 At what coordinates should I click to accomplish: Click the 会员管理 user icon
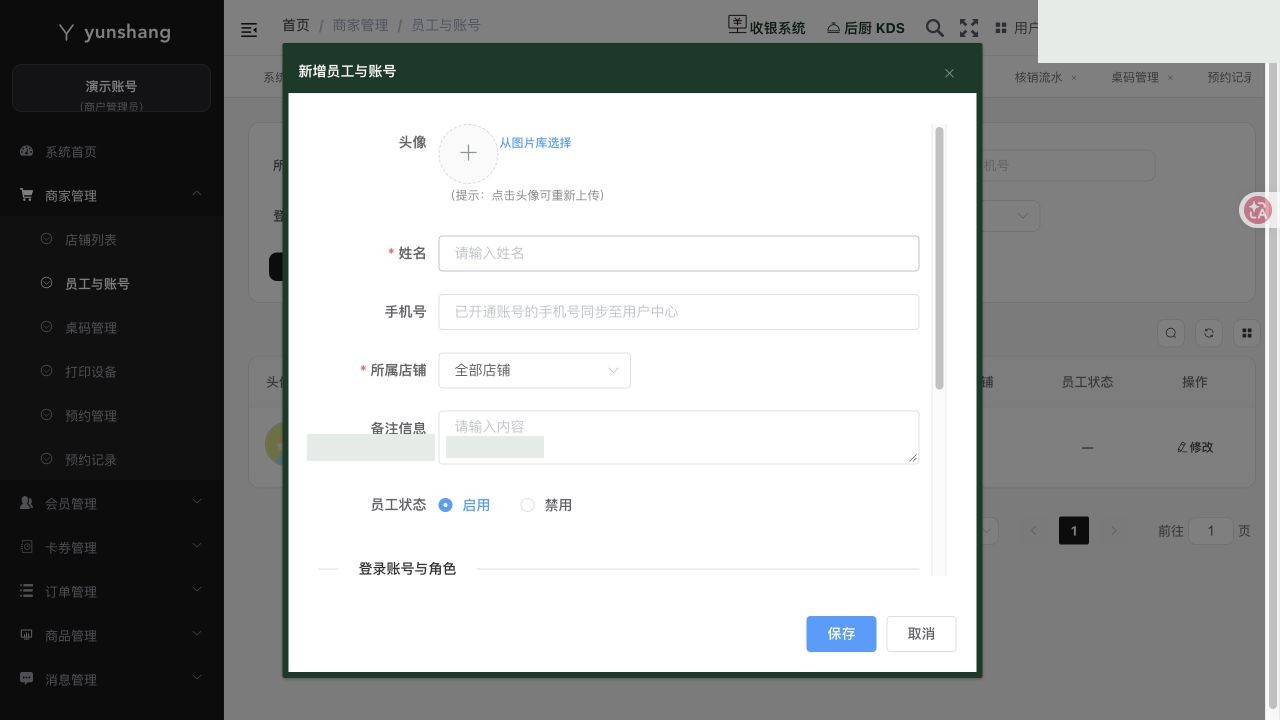[27, 503]
